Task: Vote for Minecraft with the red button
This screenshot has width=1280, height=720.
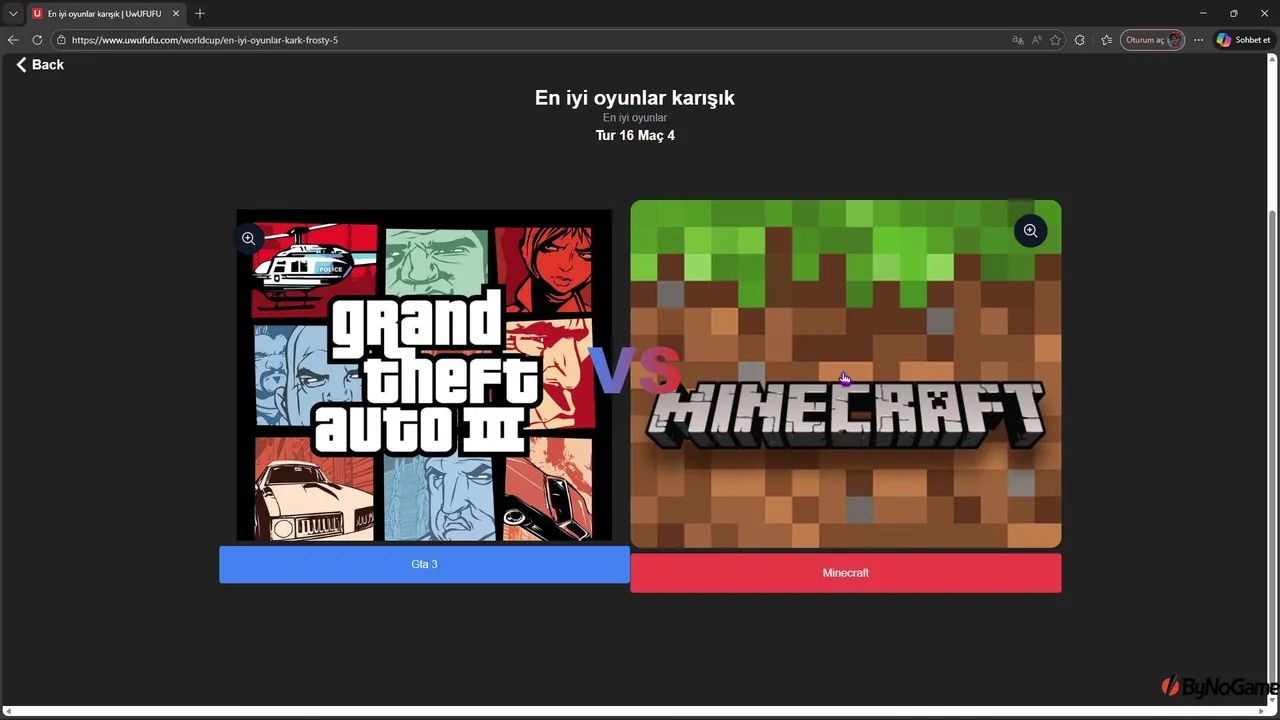Action: click(x=845, y=573)
